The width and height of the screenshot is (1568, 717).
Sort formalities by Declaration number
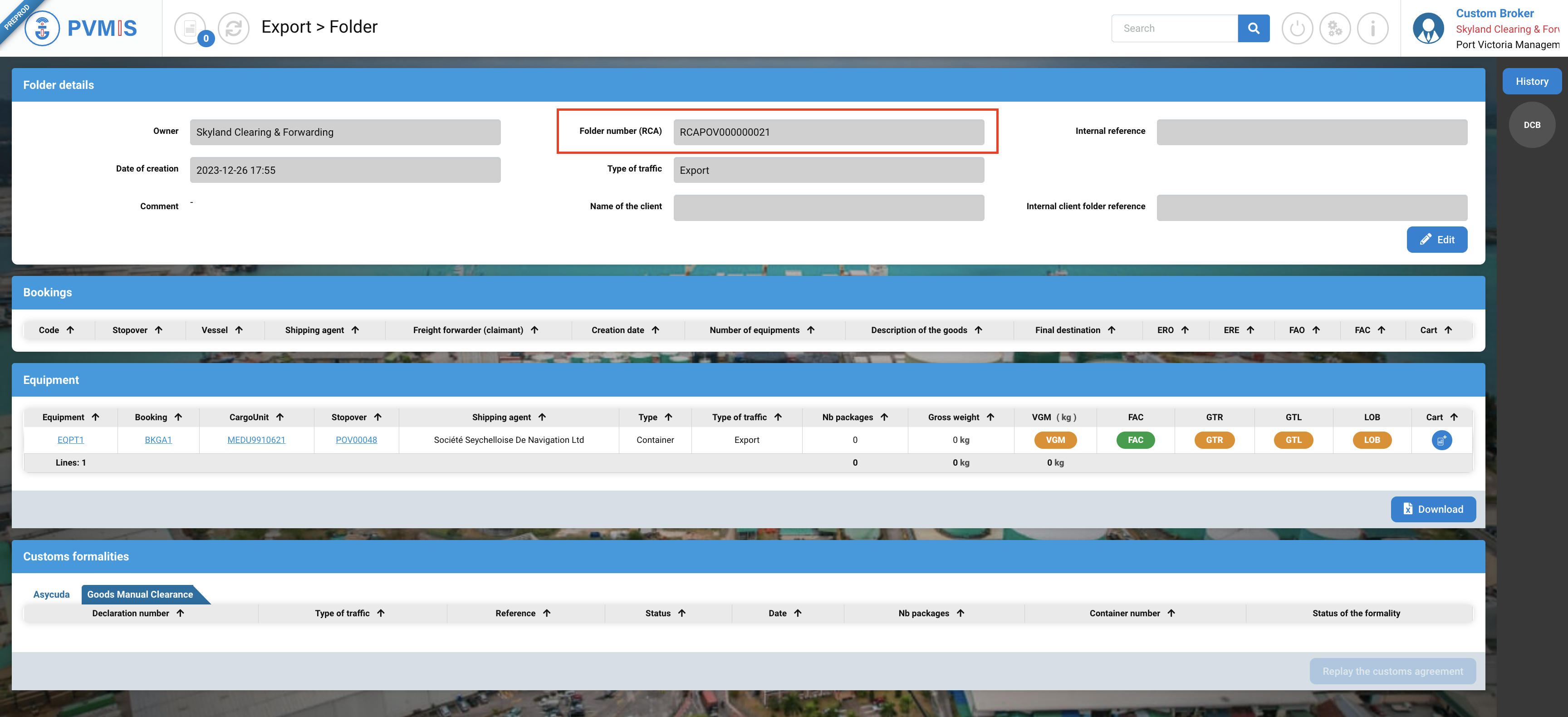[x=181, y=613]
